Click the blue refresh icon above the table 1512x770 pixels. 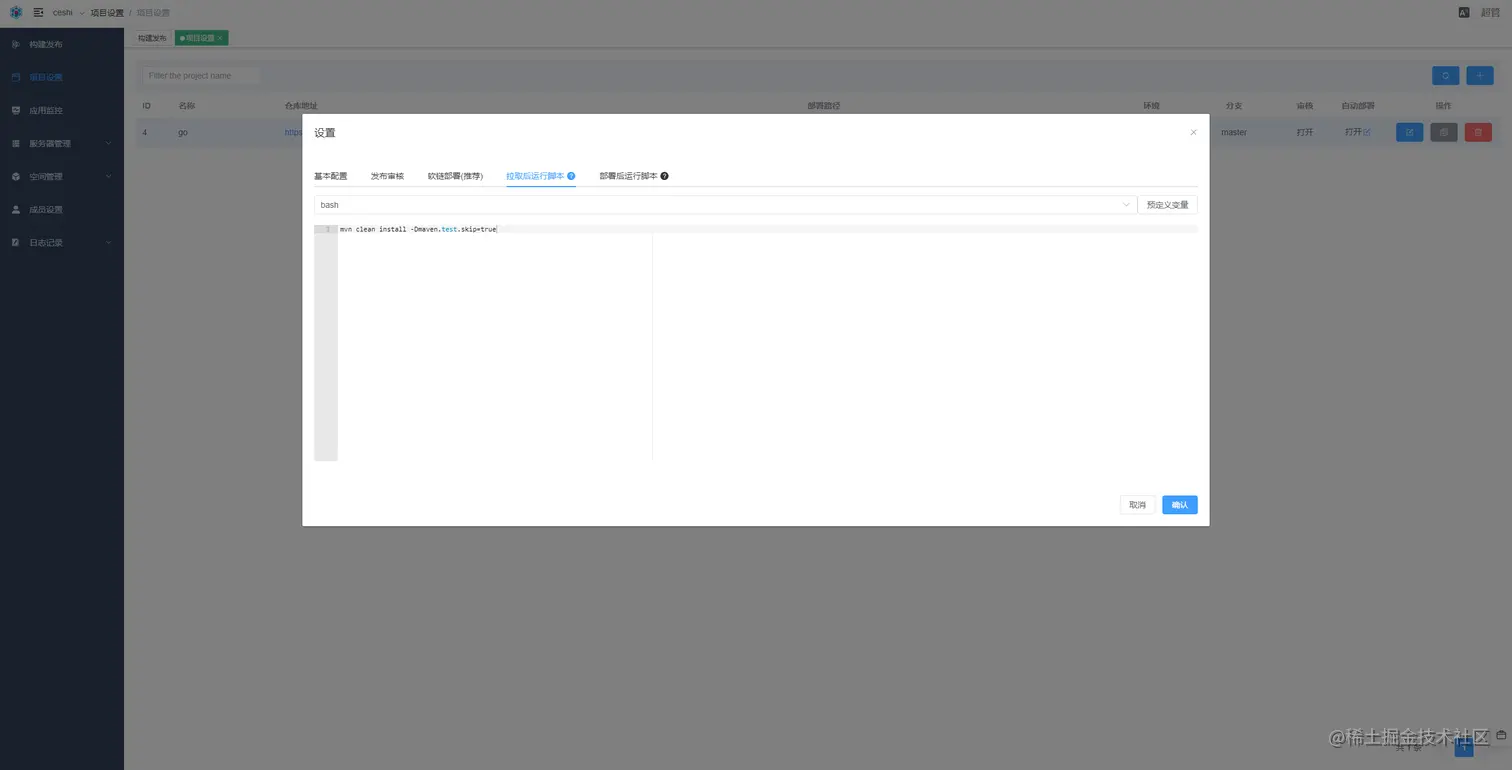pos(1445,75)
